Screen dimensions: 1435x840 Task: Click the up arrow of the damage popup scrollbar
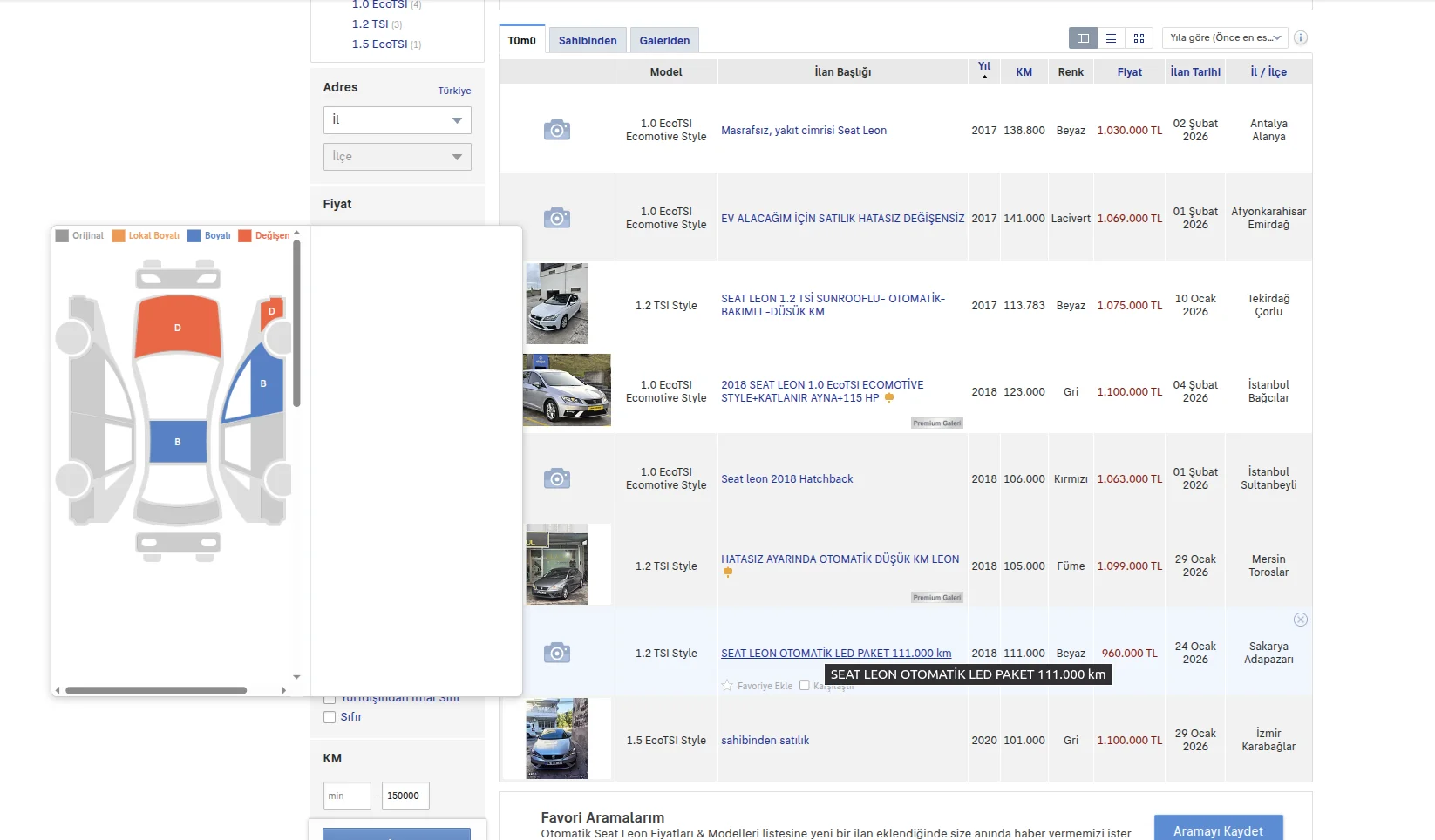(x=296, y=234)
